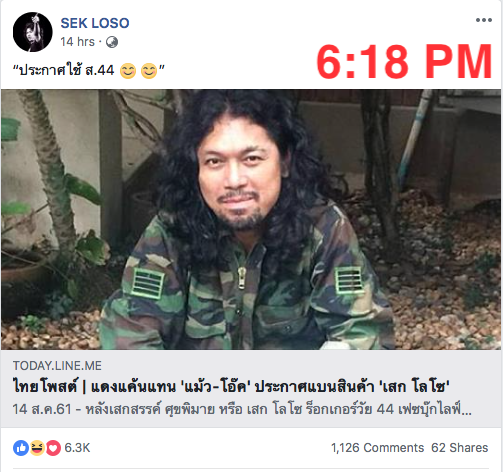Viewport: 503px width, 472px height.
Task: Open the three-dot post options menu
Action: point(484,20)
